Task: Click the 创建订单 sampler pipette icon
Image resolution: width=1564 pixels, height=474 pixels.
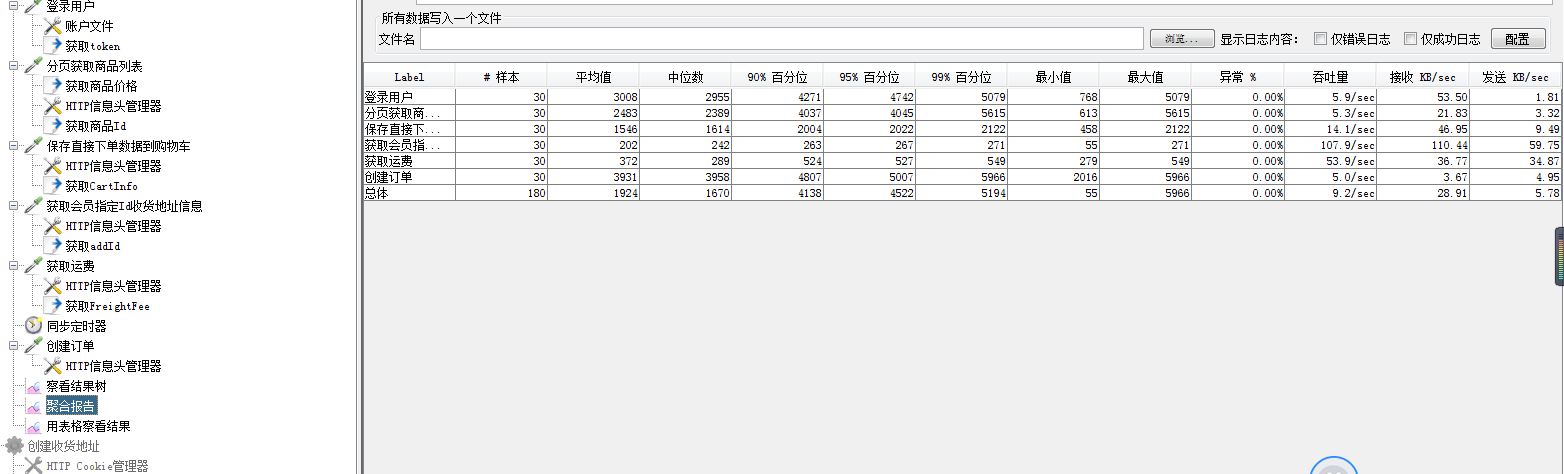Action: 34,346
